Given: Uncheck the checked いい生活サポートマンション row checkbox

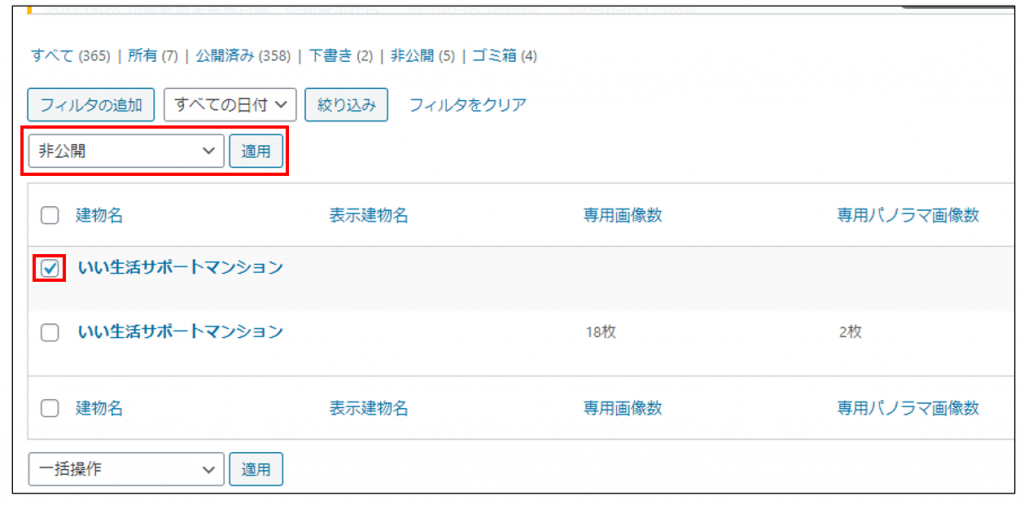Looking at the screenshot, I should point(50,268).
